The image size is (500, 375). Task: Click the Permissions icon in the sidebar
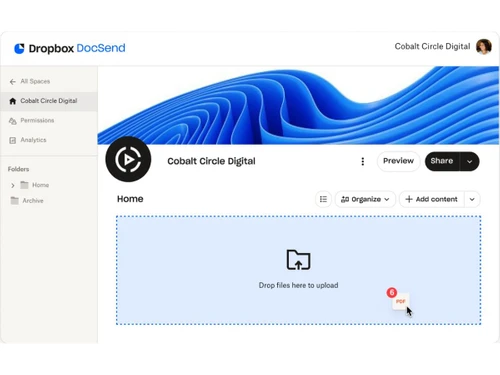(13, 121)
